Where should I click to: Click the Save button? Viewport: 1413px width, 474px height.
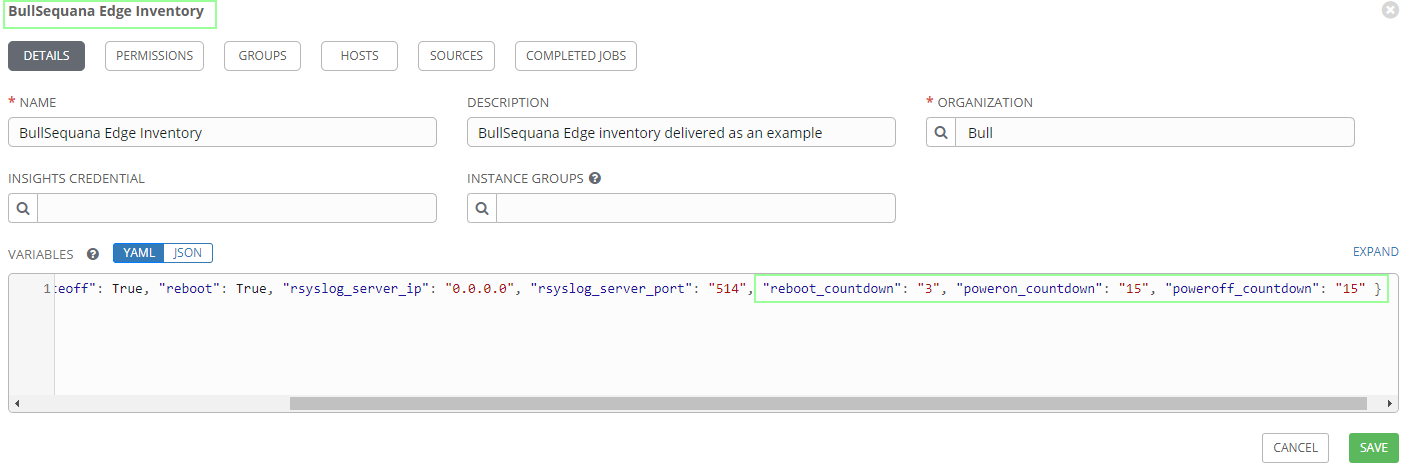coord(1374,448)
